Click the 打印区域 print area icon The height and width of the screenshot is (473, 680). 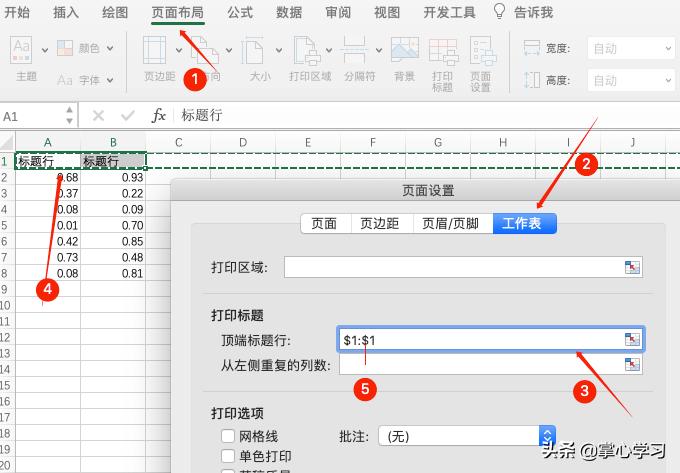pos(306,51)
